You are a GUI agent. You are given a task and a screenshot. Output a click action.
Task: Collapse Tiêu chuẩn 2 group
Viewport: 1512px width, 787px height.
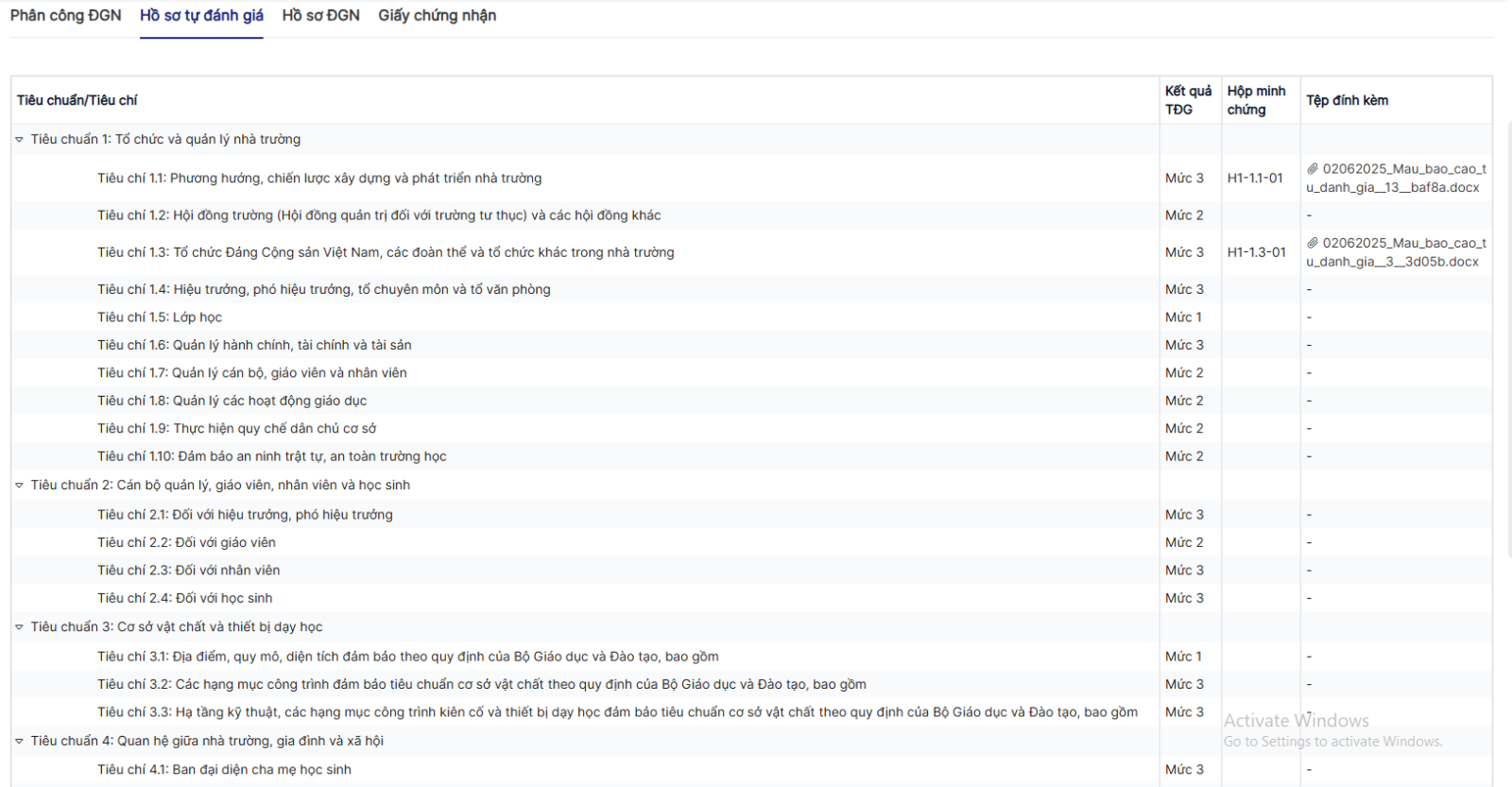19,486
